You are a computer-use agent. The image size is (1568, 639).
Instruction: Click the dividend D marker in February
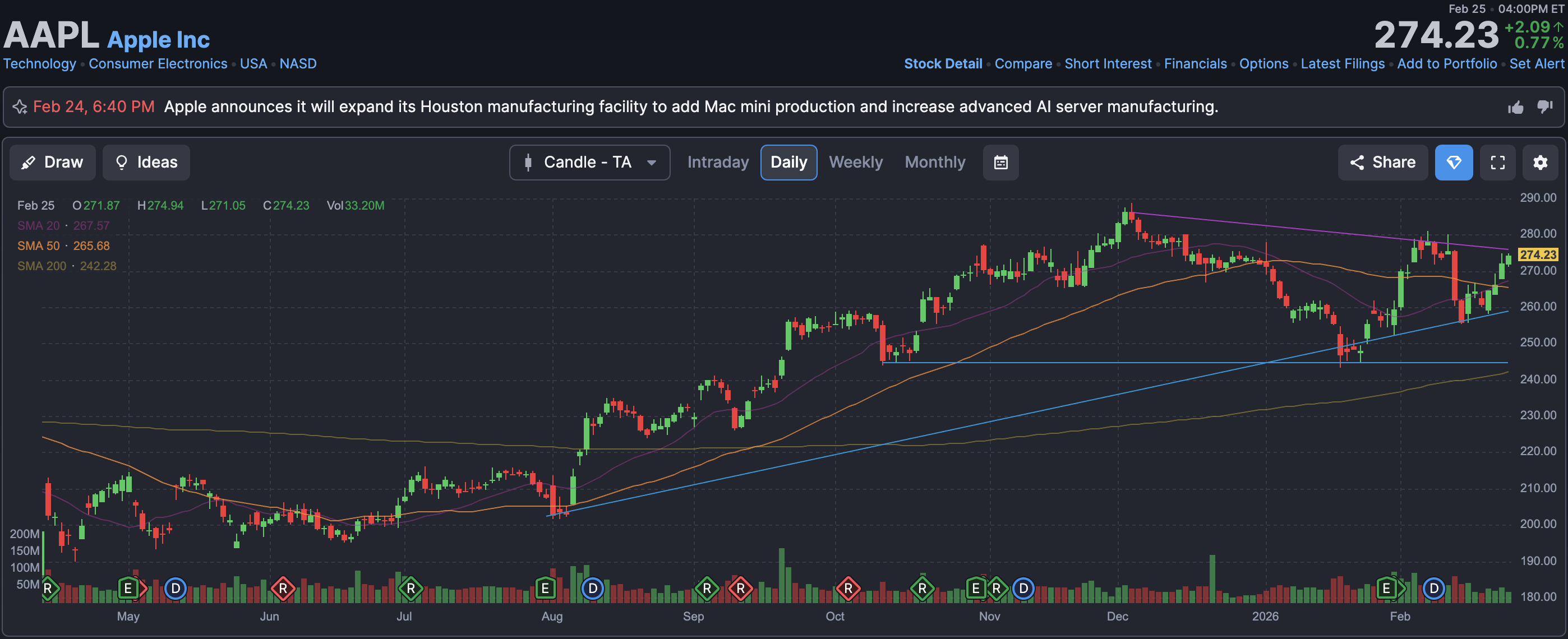click(1433, 588)
